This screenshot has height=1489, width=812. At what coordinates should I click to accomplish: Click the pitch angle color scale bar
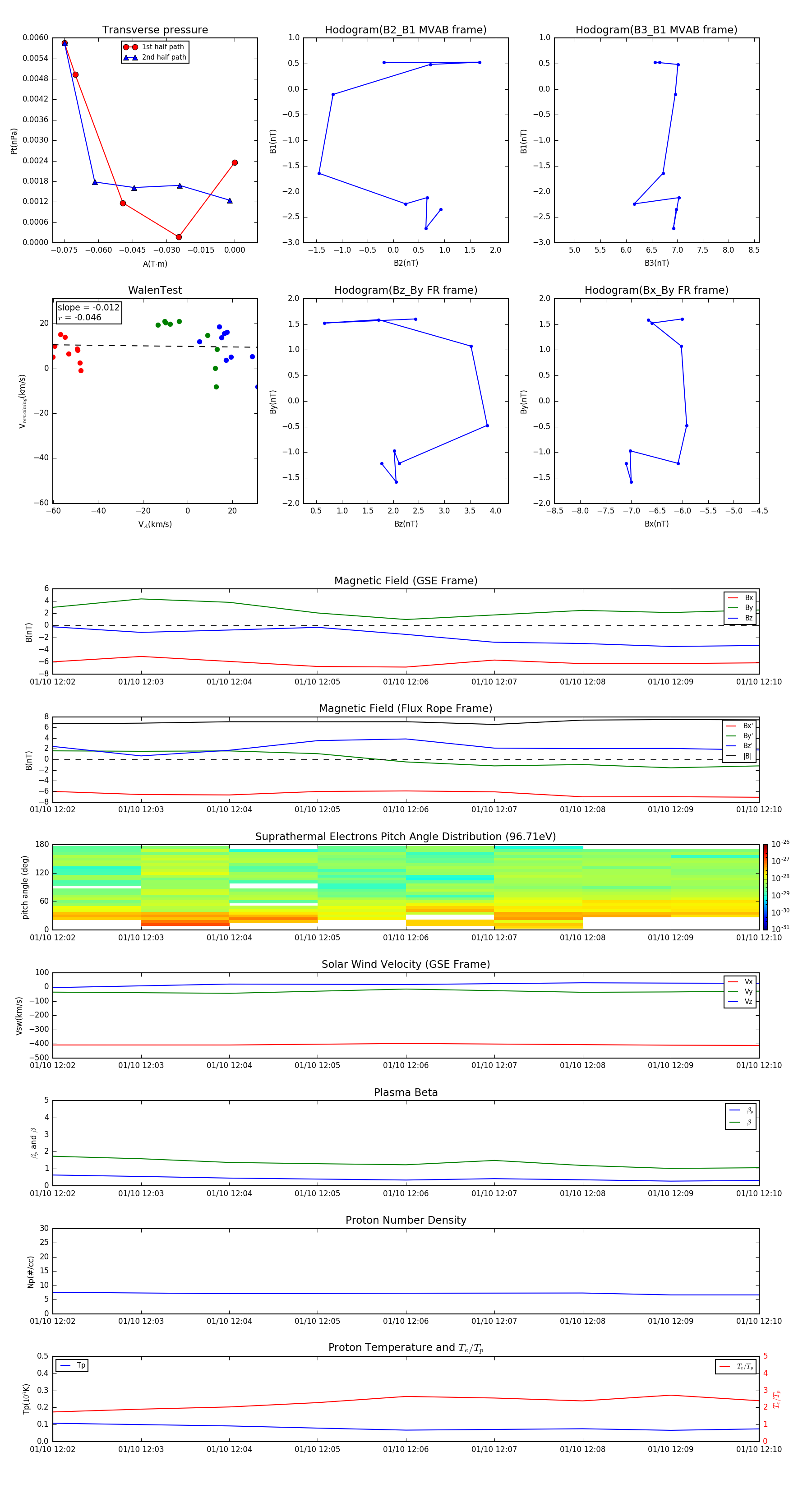(x=765, y=887)
